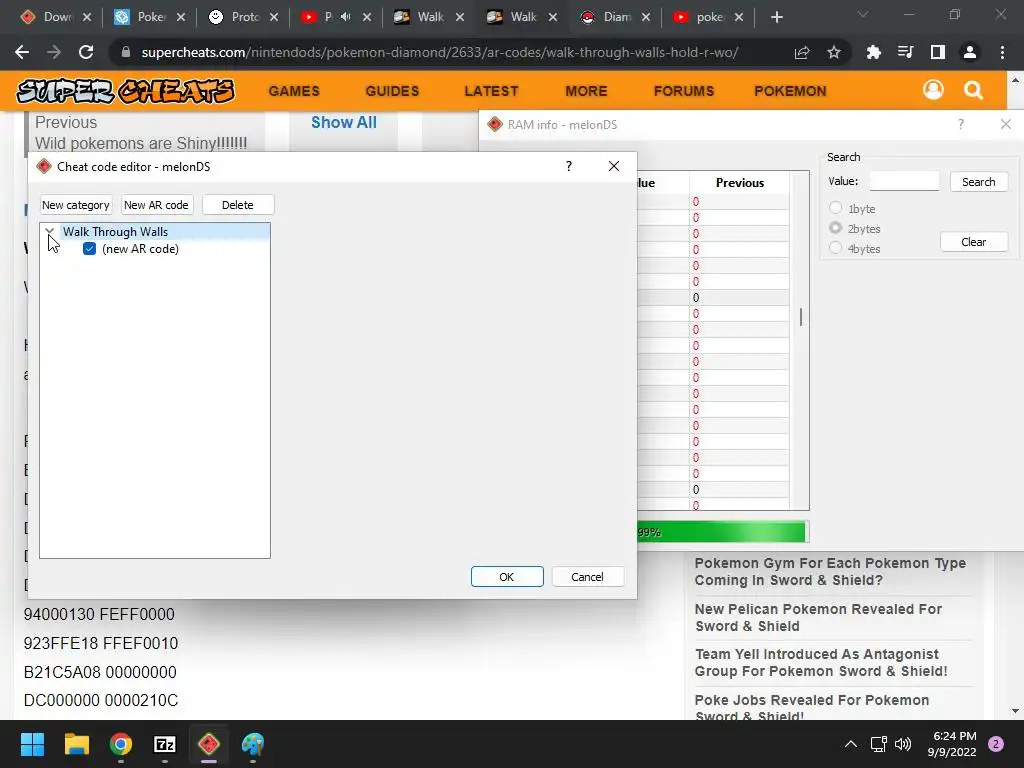Open the Team Yell Introduced As Antagonist article
Screen dimensions: 1024x768
[821, 662]
